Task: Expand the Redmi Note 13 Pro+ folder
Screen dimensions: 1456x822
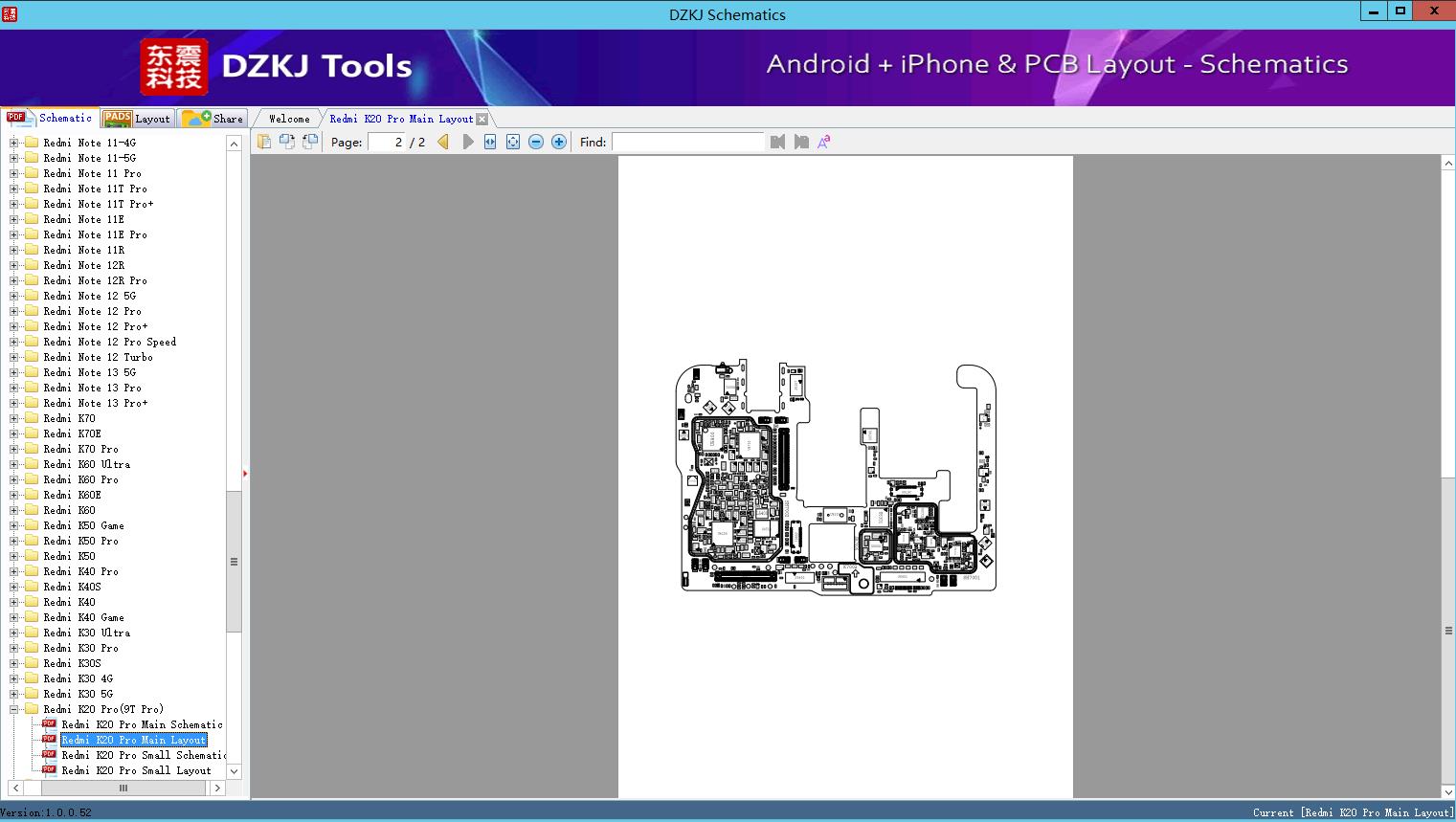Action: click(13, 403)
